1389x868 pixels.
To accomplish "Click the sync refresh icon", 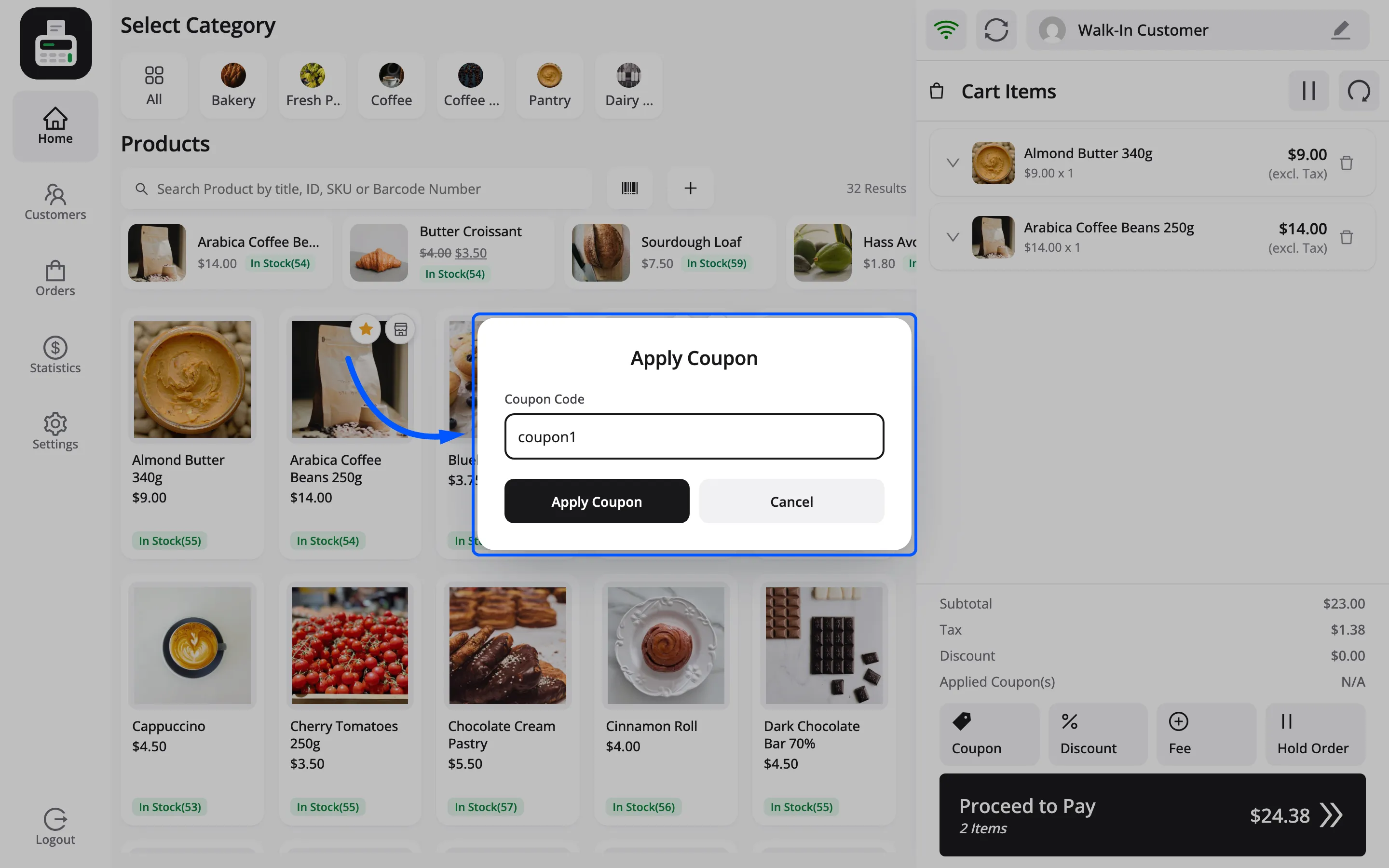I will coord(996,30).
